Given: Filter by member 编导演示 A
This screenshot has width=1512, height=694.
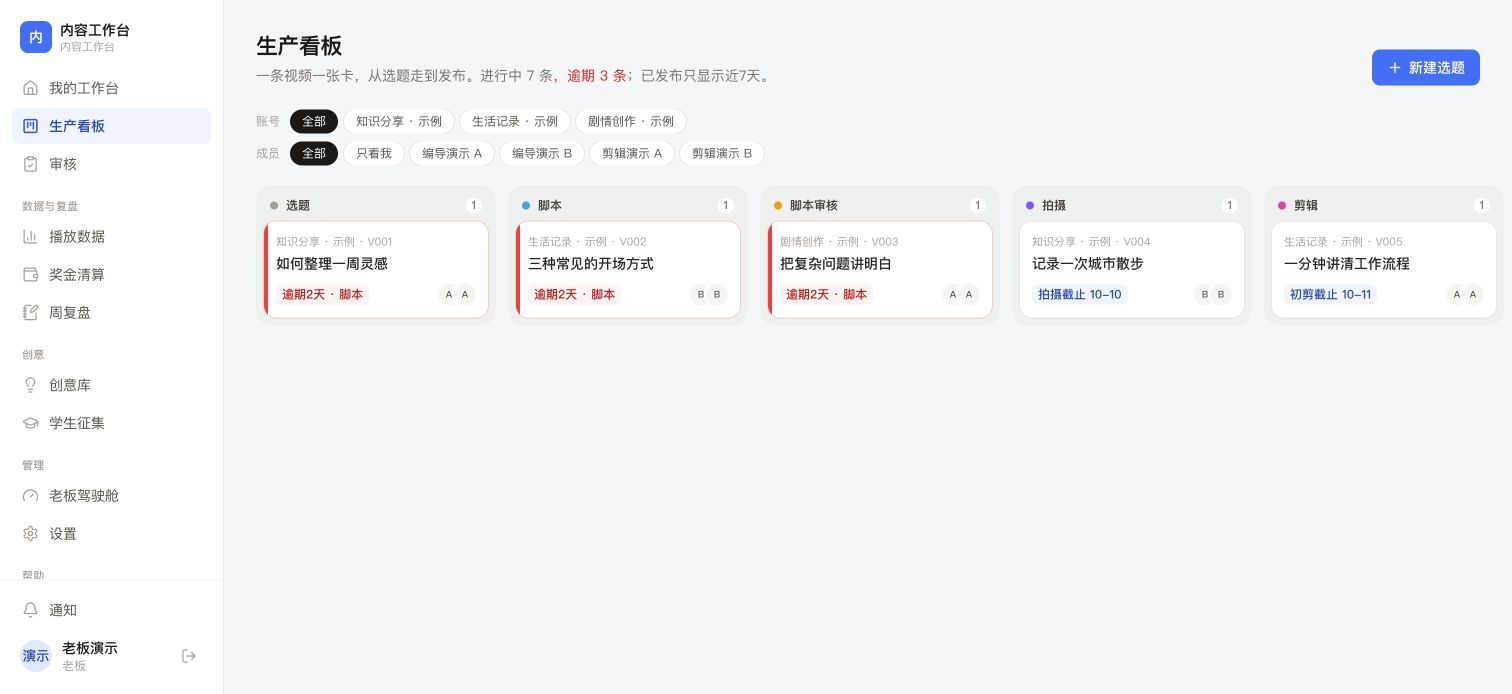Looking at the screenshot, I should (452, 153).
